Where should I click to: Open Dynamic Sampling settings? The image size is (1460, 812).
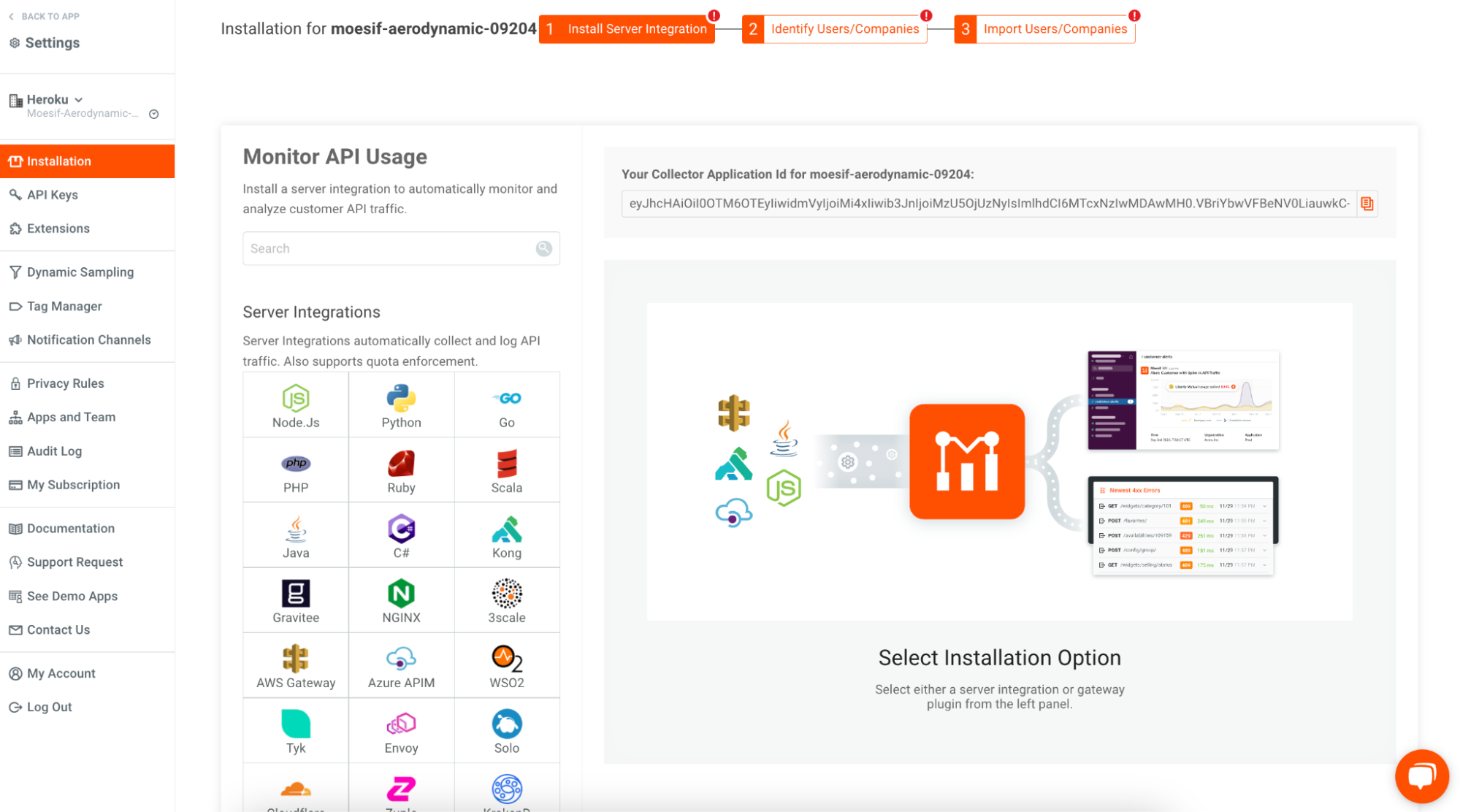[80, 272]
